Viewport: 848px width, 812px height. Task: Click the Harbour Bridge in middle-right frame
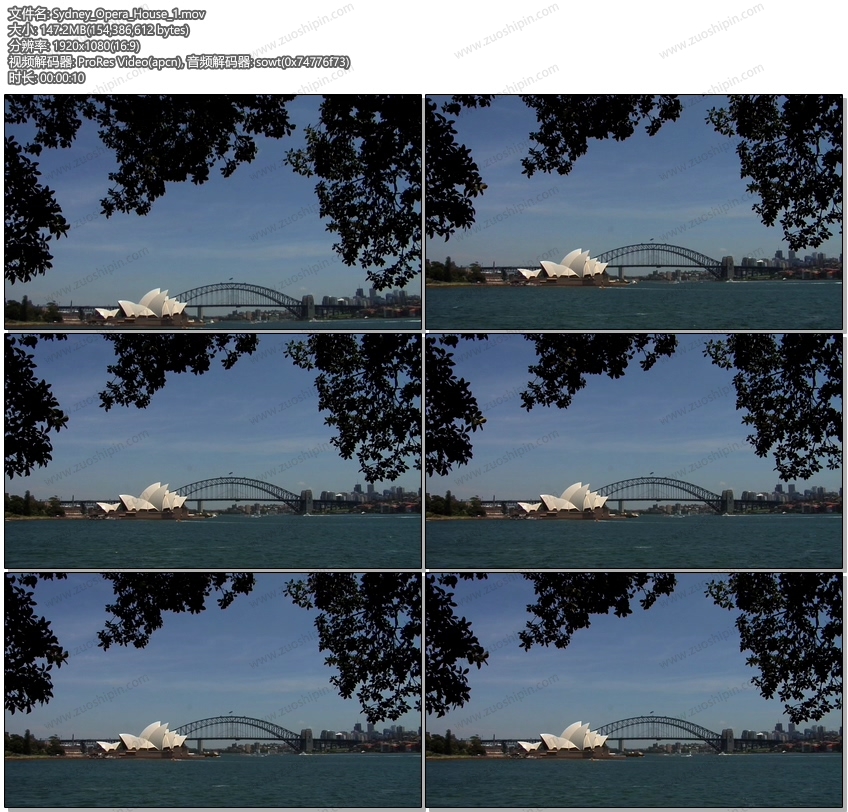point(660,487)
